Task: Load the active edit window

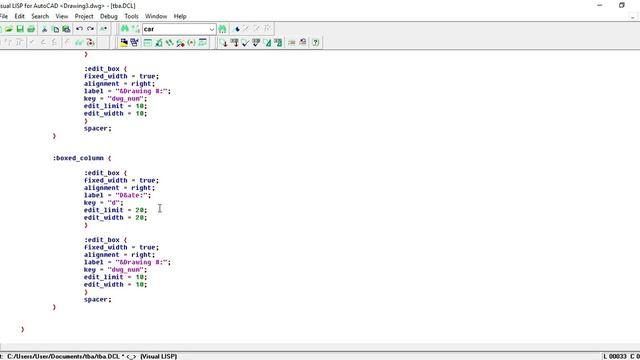Action: click(223, 42)
